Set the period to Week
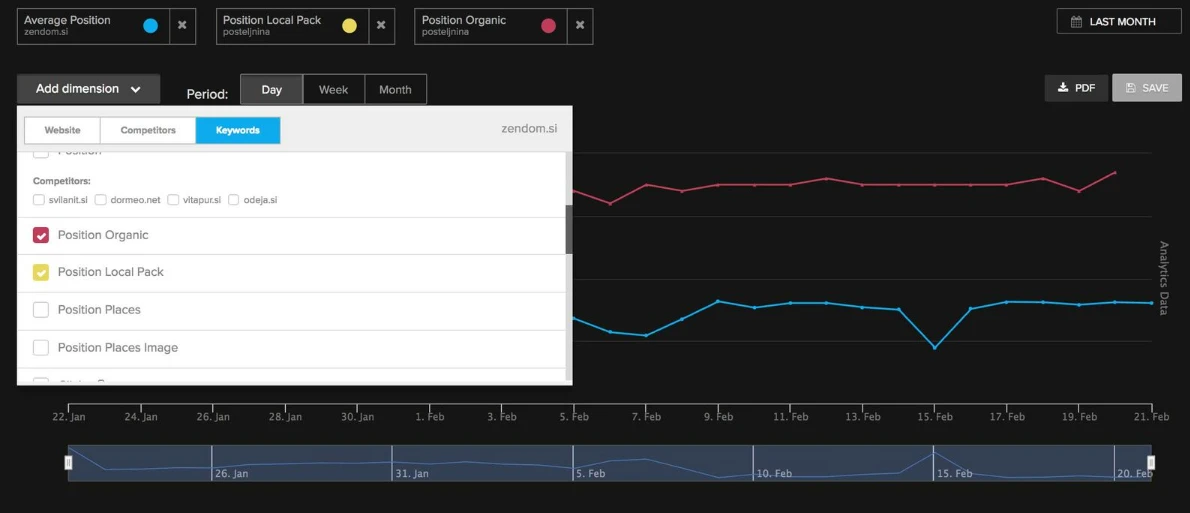The image size is (1190, 513). (333, 89)
